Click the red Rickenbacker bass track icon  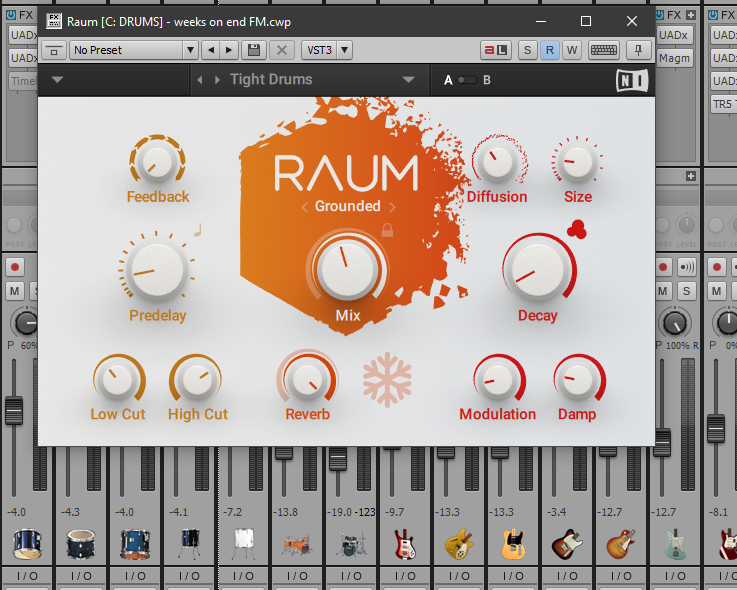tap(404, 543)
